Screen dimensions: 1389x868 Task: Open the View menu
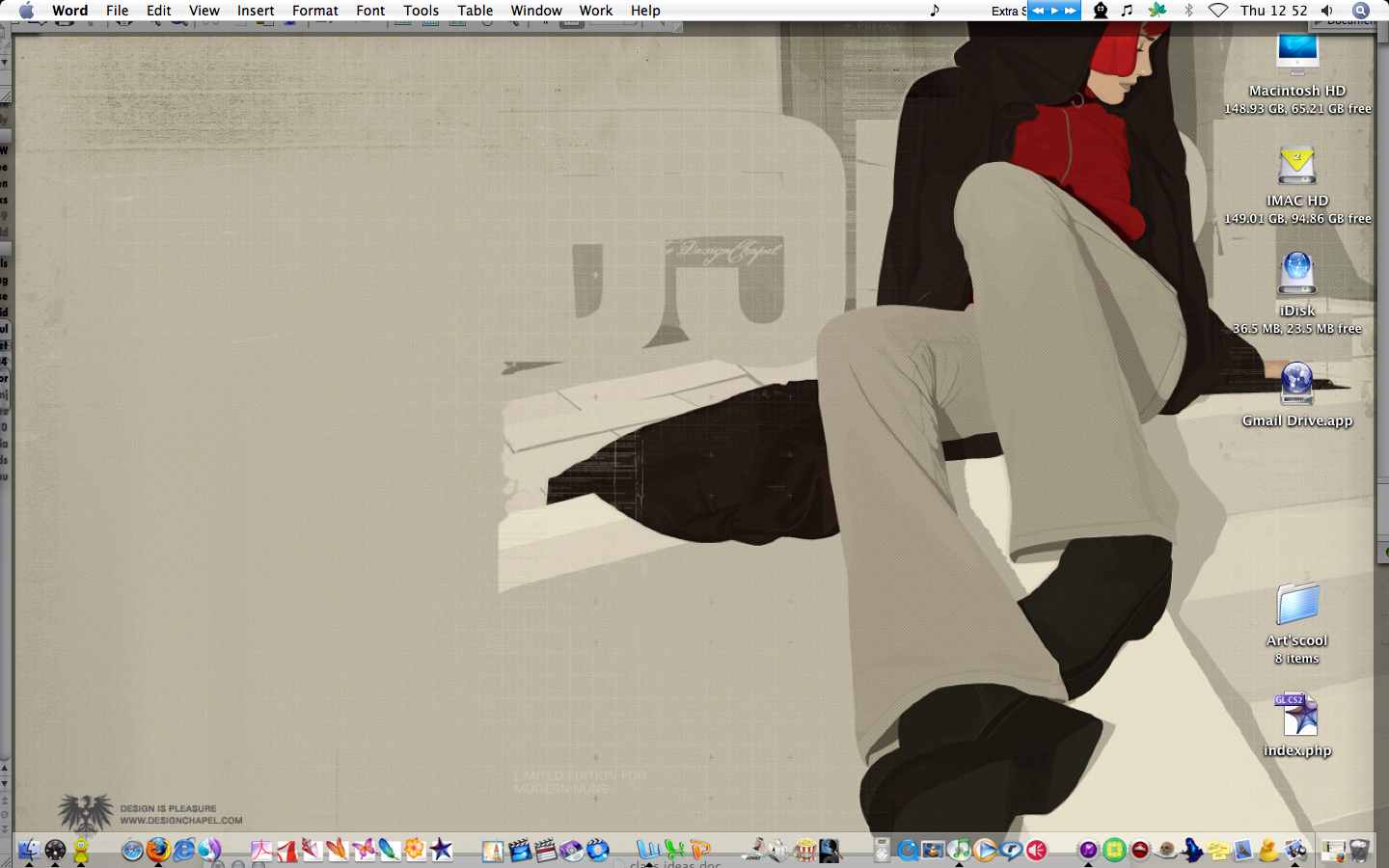pos(204,11)
